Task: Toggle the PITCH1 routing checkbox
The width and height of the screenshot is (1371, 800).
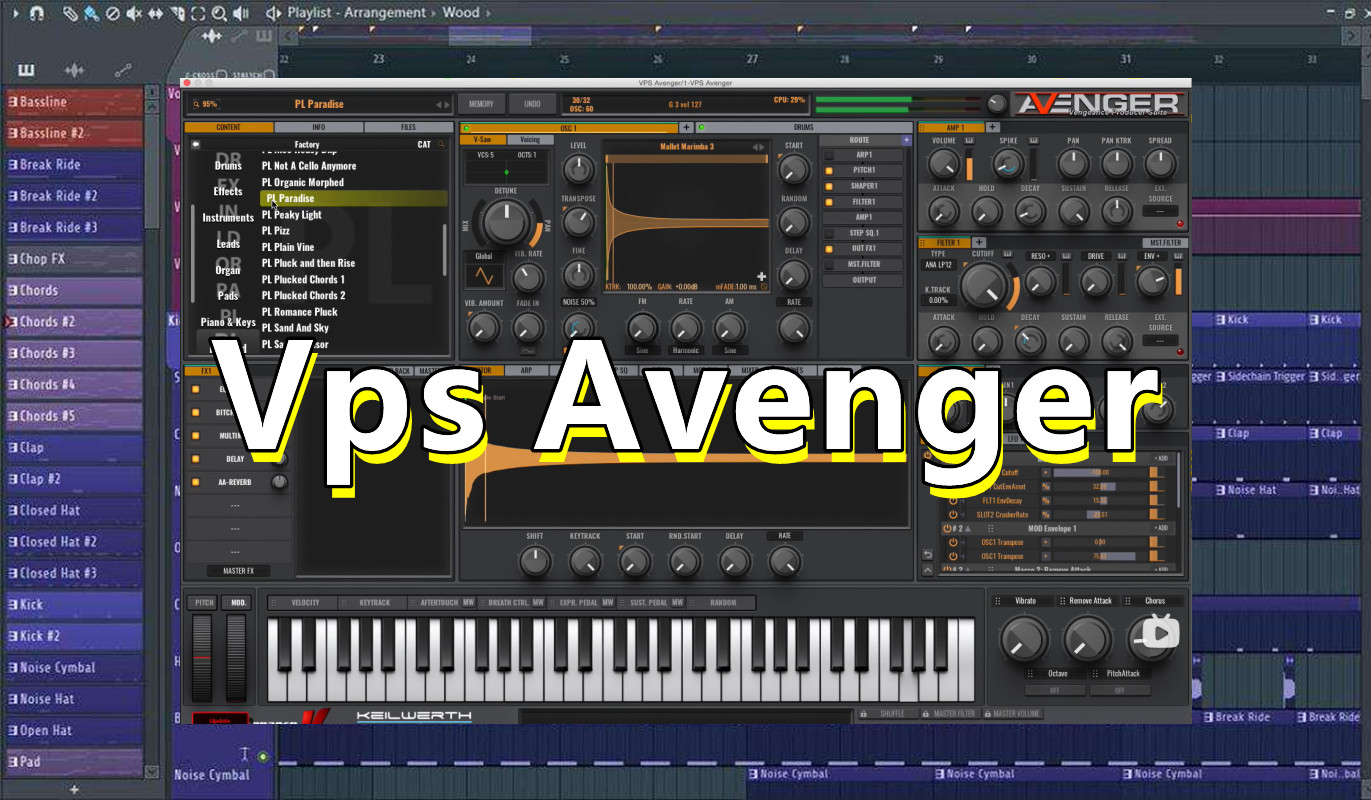Action: [x=828, y=170]
